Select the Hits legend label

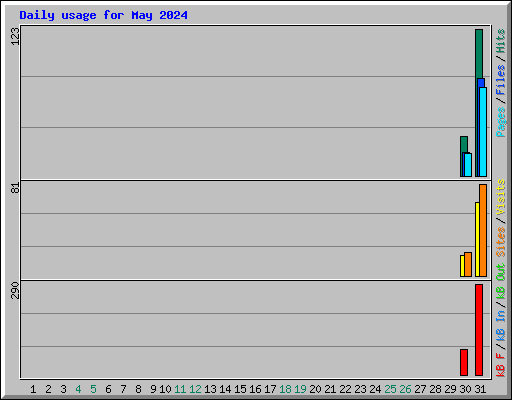tap(501, 41)
